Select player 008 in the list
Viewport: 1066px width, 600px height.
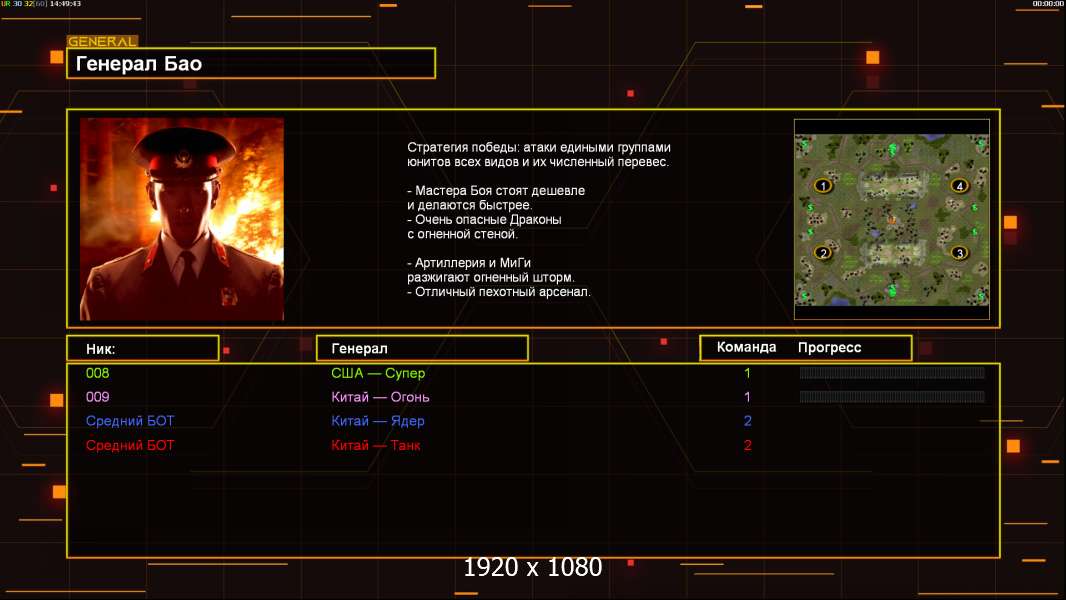(x=97, y=373)
